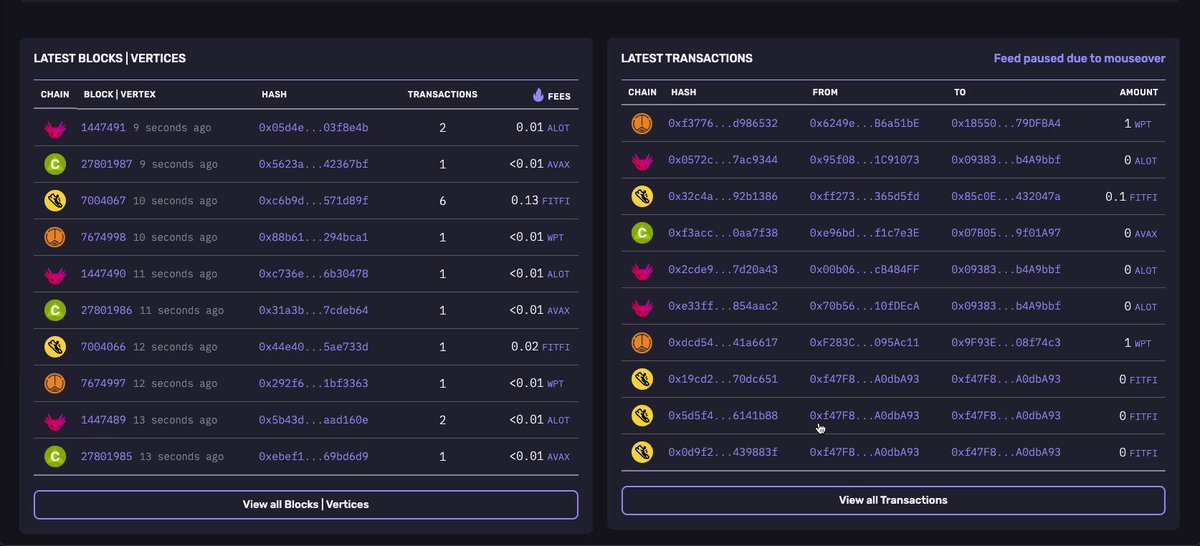Open recipient address 0x9F93E...08f74c3

pyautogui.click(x=1006, y=343)
